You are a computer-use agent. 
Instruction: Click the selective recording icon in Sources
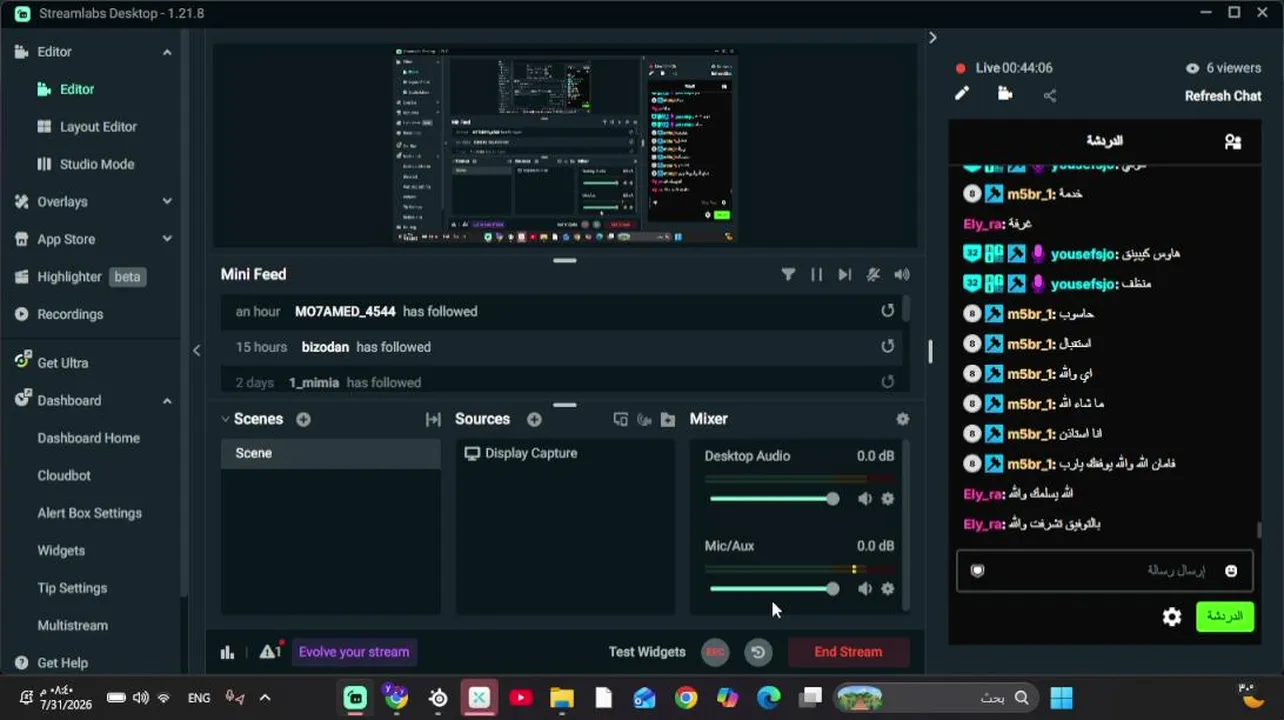point(644,419)
